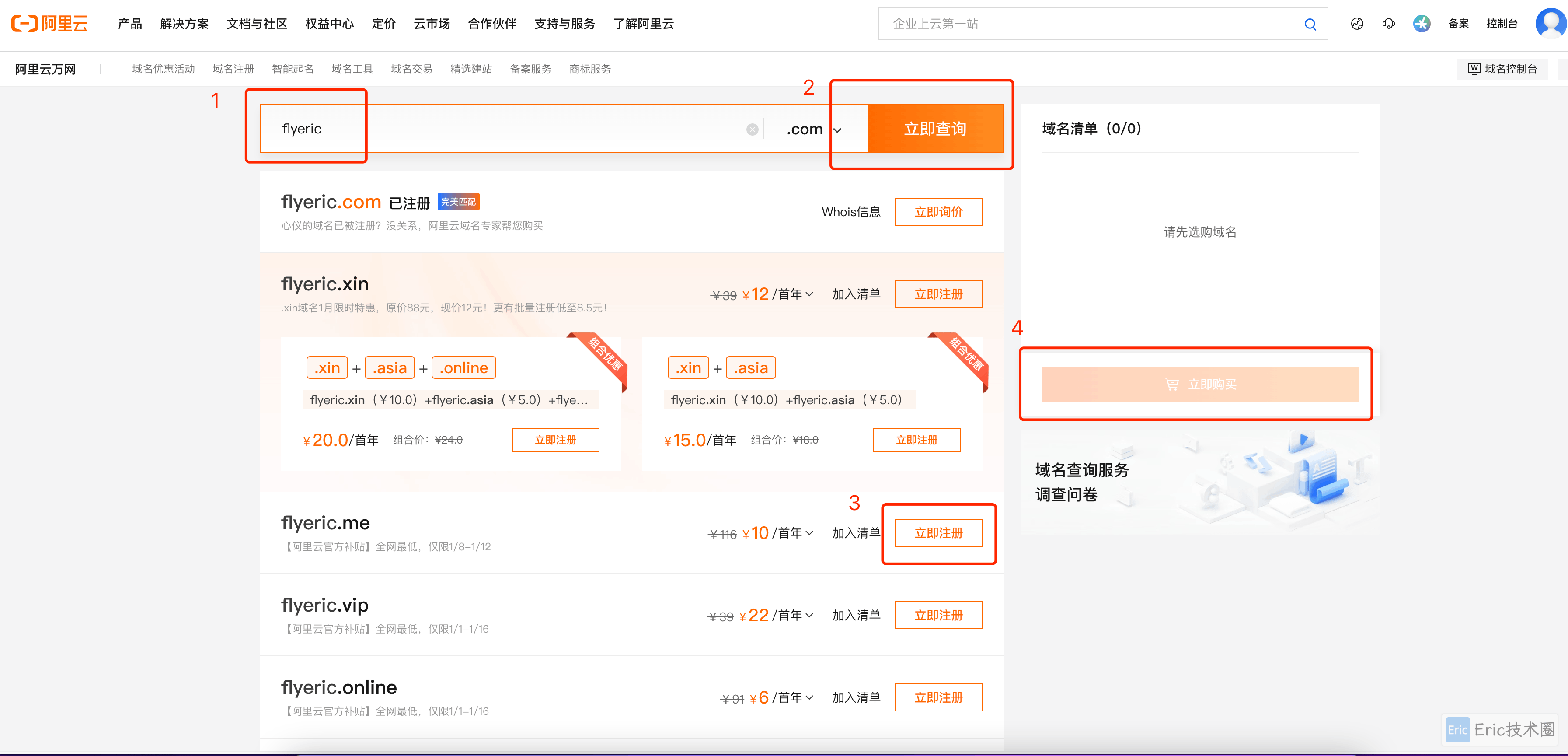1568x756 pixels.
Task: Open the 云市场 menu
Action: tap(432, 24)
